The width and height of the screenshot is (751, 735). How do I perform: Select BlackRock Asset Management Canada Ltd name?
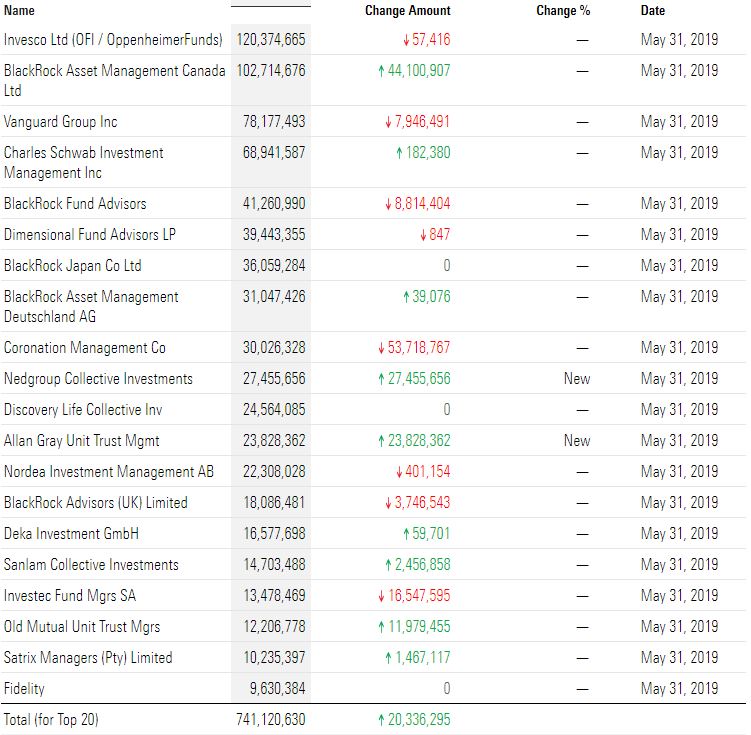pos(114,80)
